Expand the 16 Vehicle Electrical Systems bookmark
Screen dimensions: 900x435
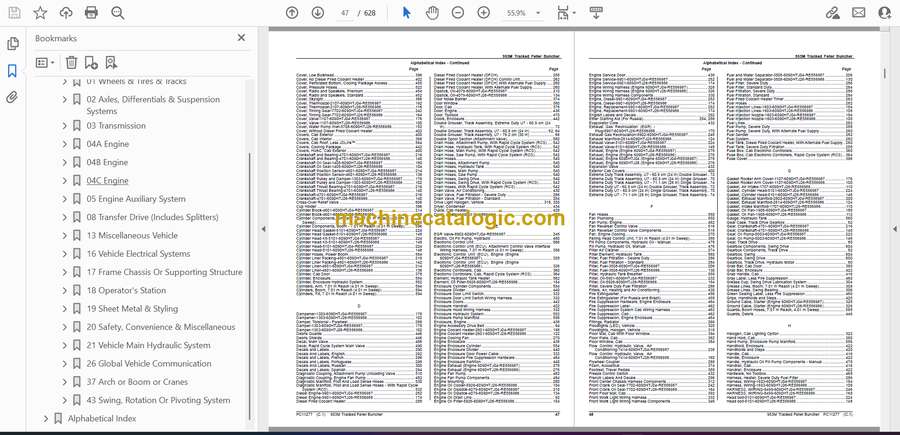(64, 254)
